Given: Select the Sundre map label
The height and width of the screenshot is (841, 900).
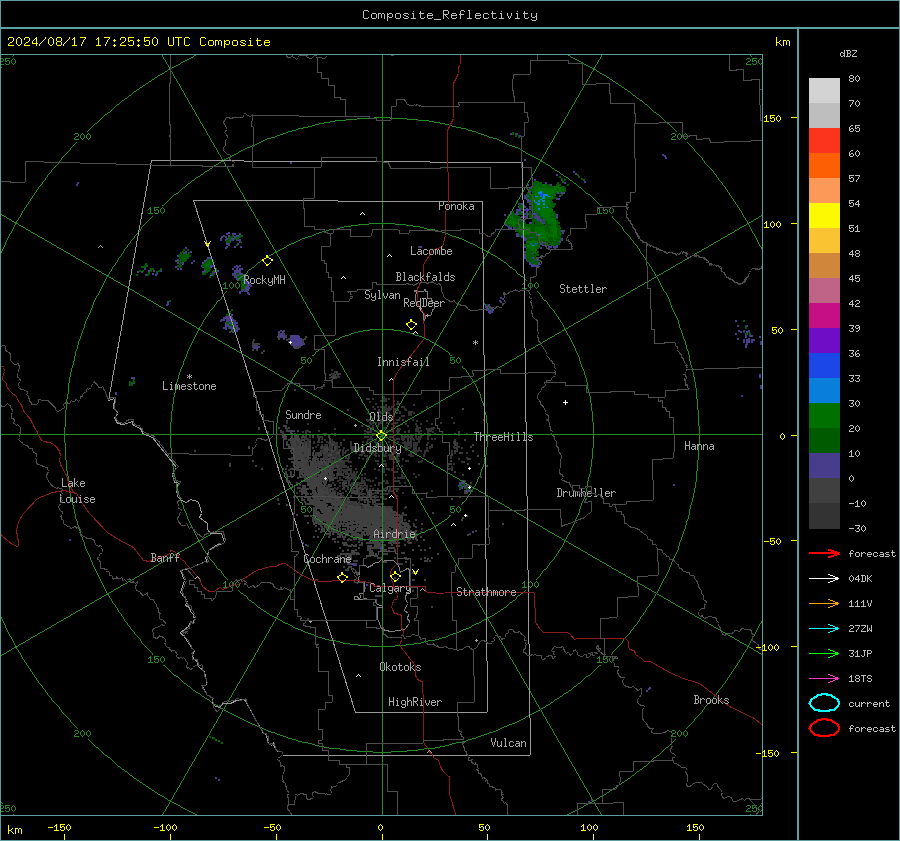Looking at the screenshot, I should click(303, 414).
